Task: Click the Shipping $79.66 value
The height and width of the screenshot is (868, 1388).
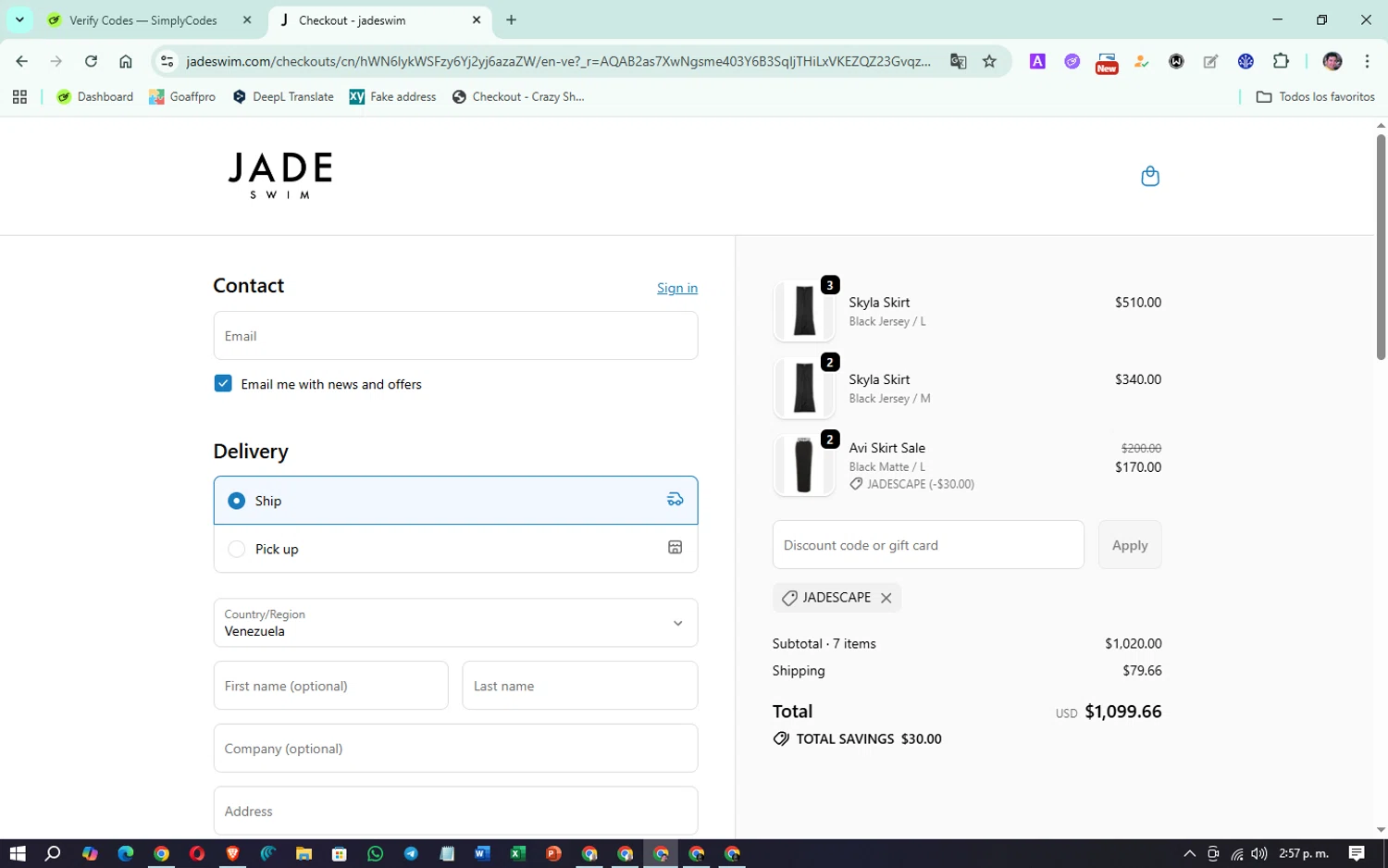Action: 1142,671
